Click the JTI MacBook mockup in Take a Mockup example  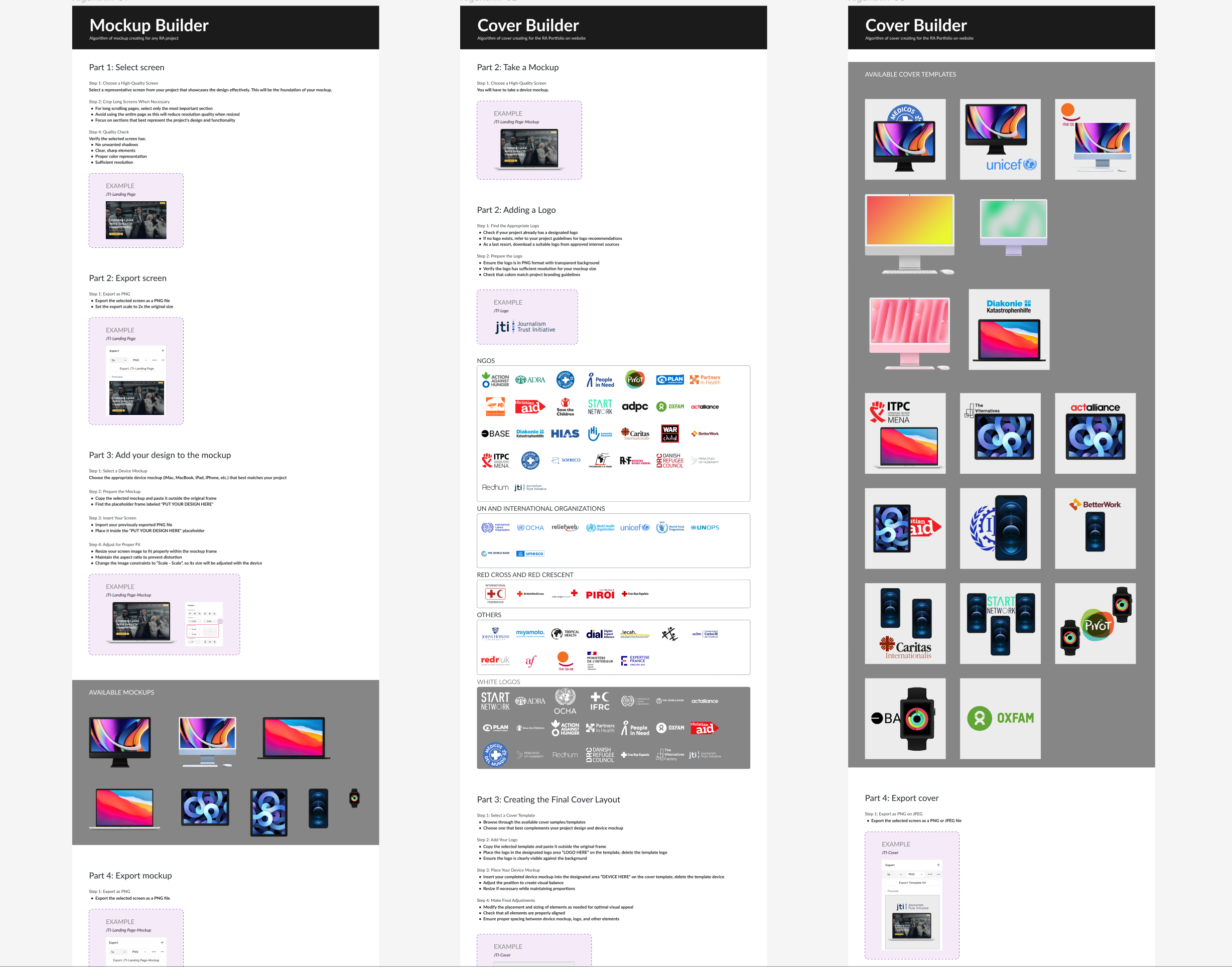(529, 149)
